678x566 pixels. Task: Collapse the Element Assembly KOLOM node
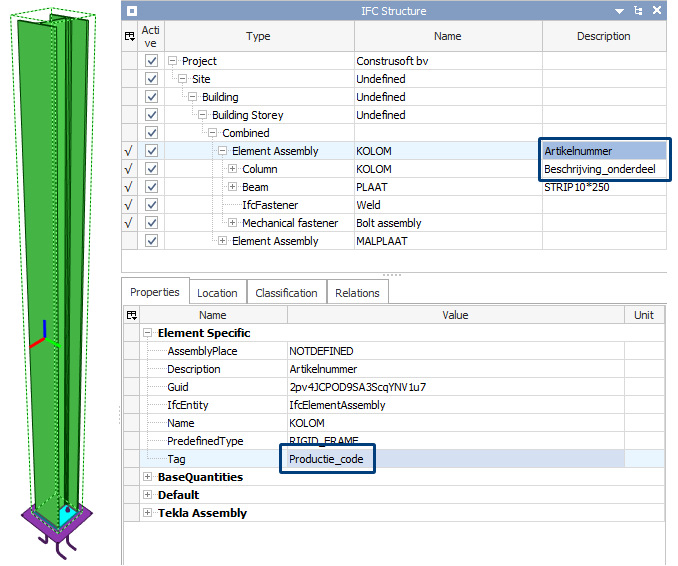coord(223,151)
